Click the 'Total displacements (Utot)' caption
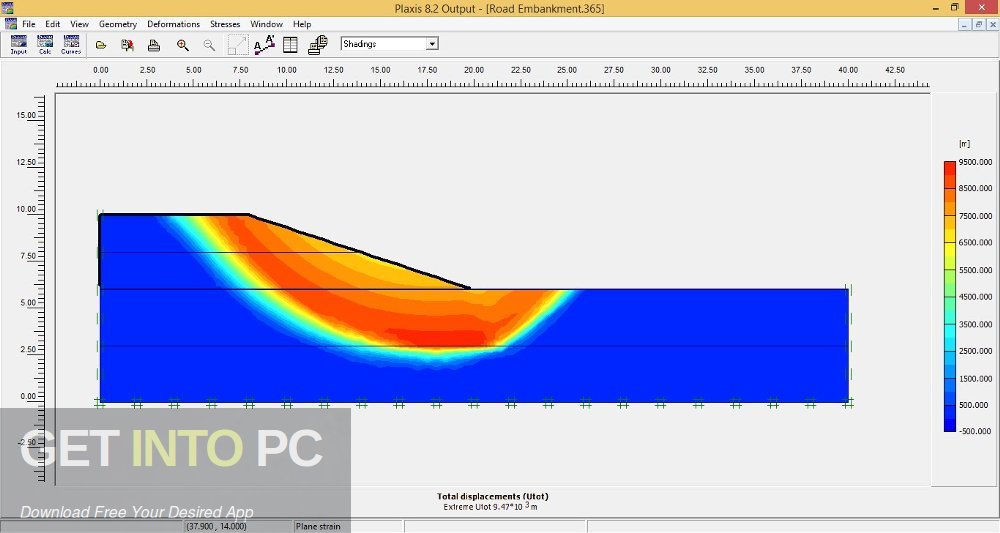1000x533 pixels. point(492,496)
